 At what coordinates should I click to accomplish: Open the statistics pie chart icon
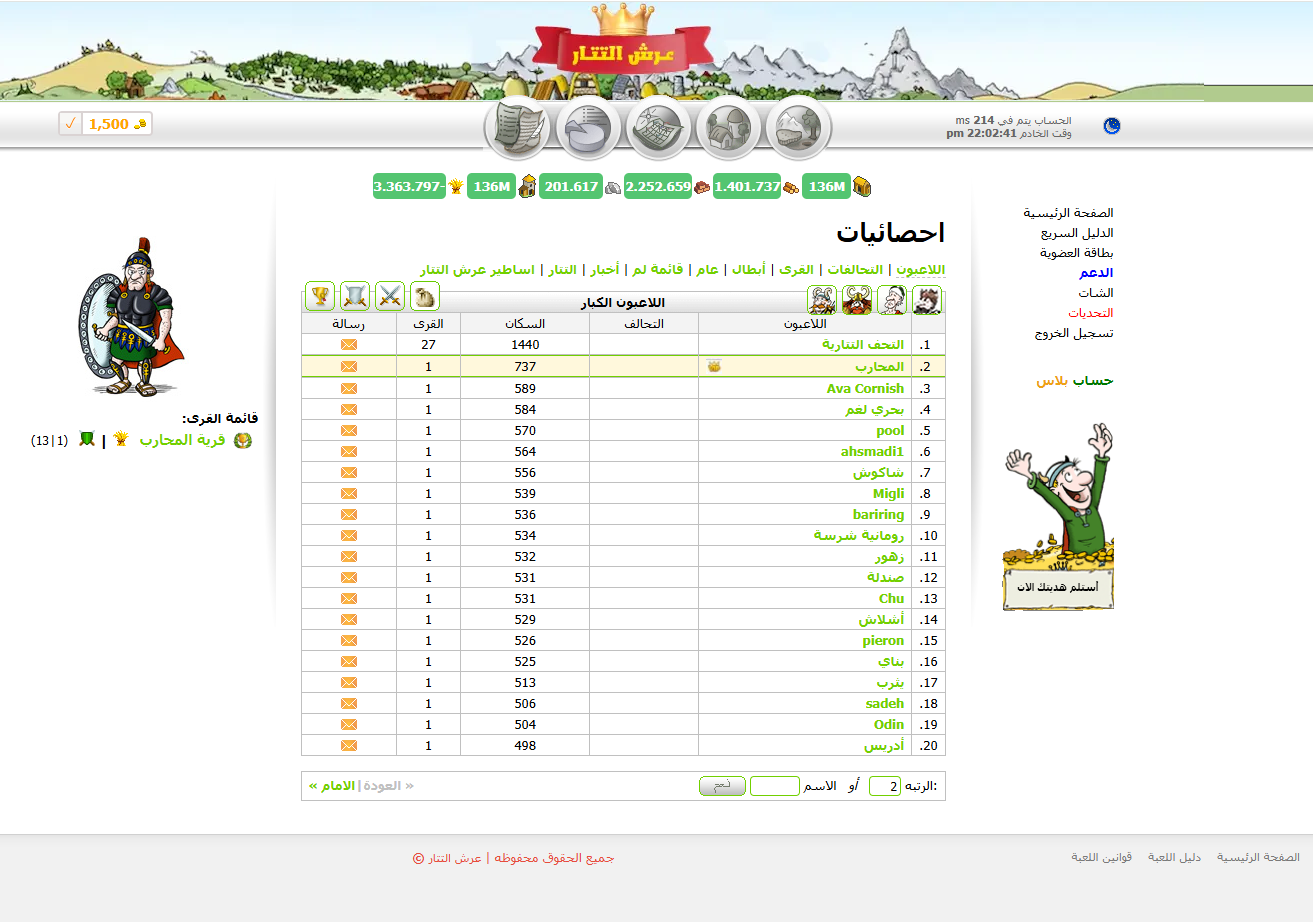[588, 130]
